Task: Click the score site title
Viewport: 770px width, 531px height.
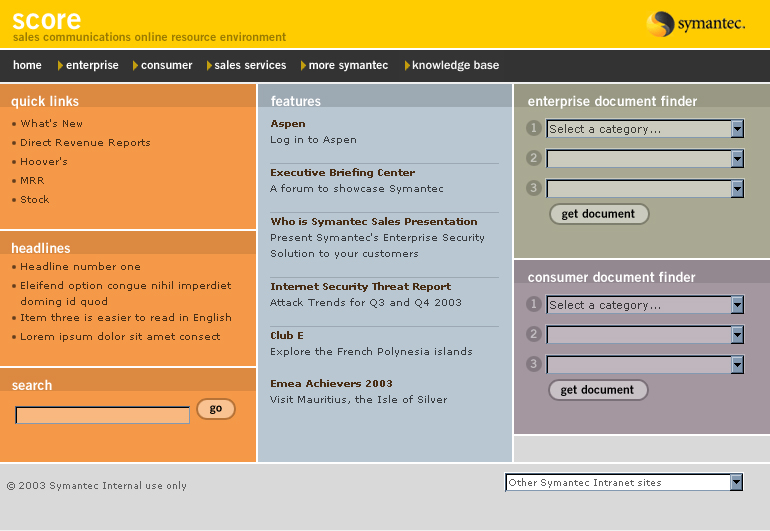Action: pyautogui.click(x=47, y=20)
